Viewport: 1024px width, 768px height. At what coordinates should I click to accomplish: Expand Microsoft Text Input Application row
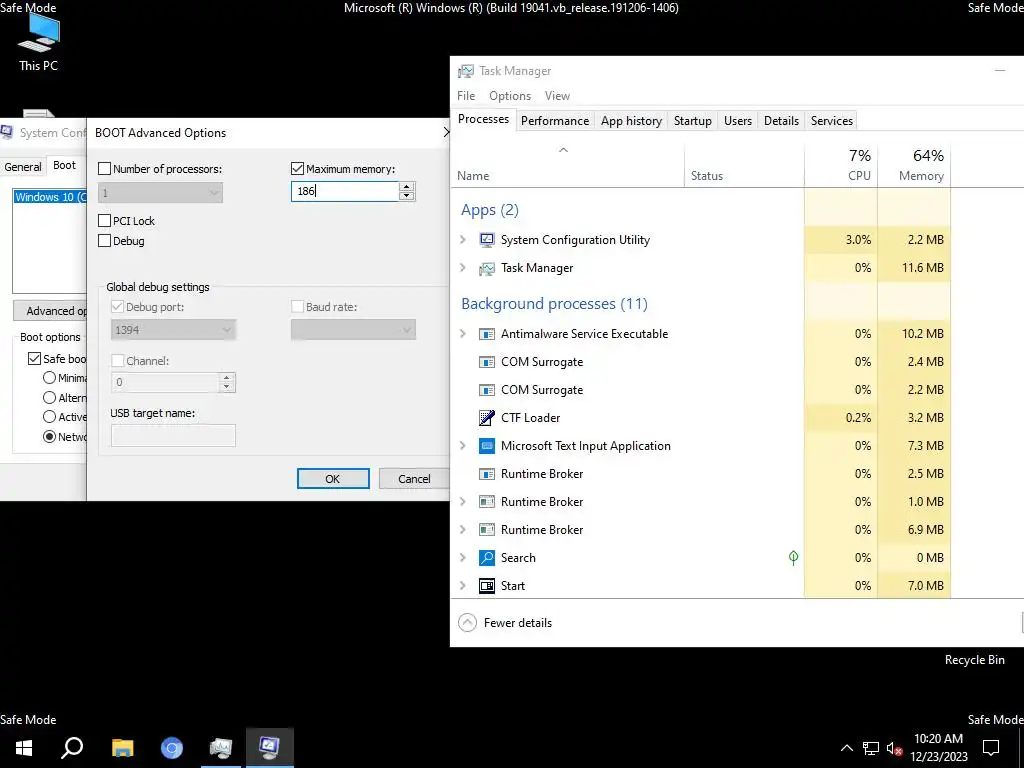[x=463, y=445]
